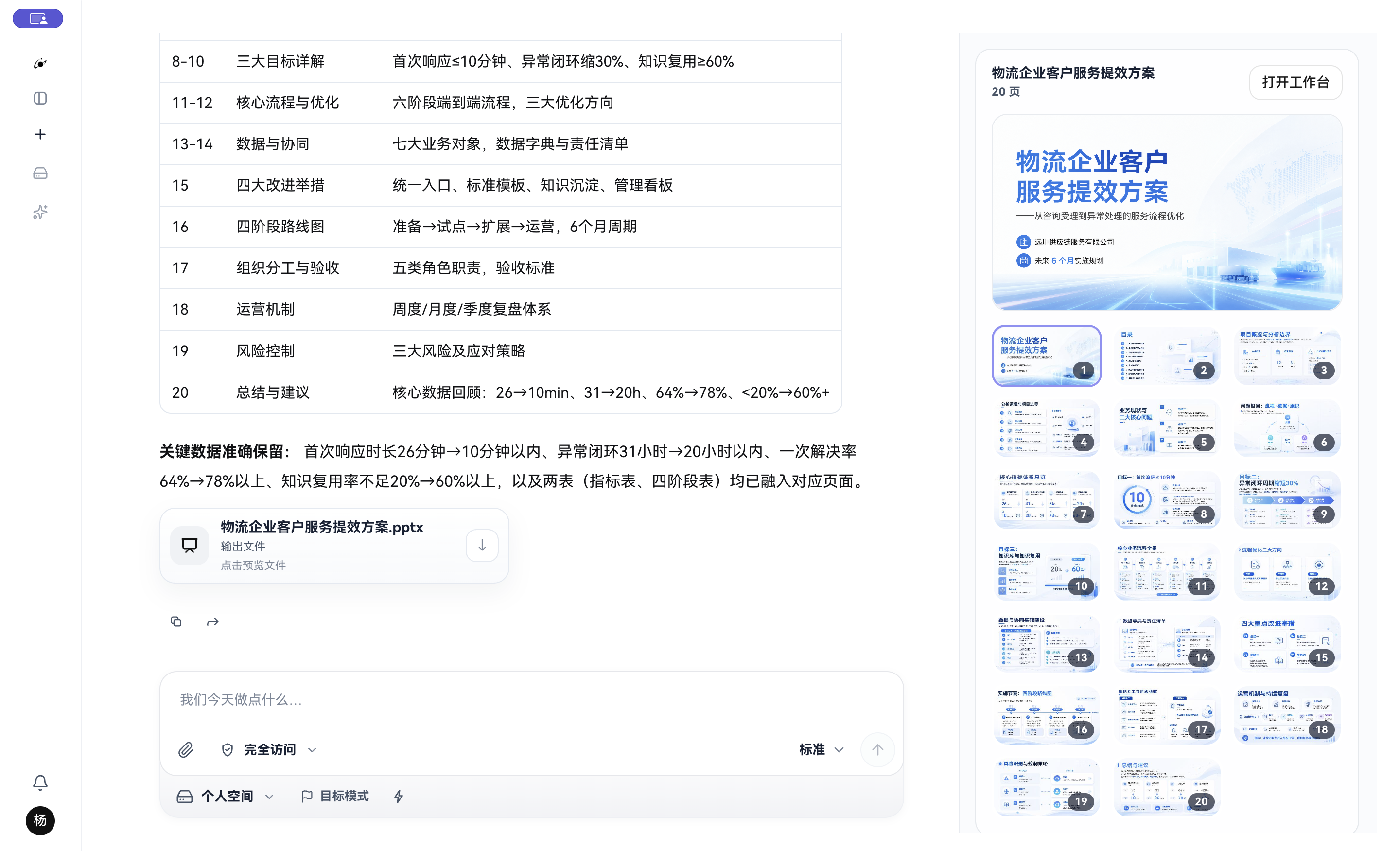Click 点击预览文件 text
The height and width of the screenshot is (851, 1400).
[253, 565]
